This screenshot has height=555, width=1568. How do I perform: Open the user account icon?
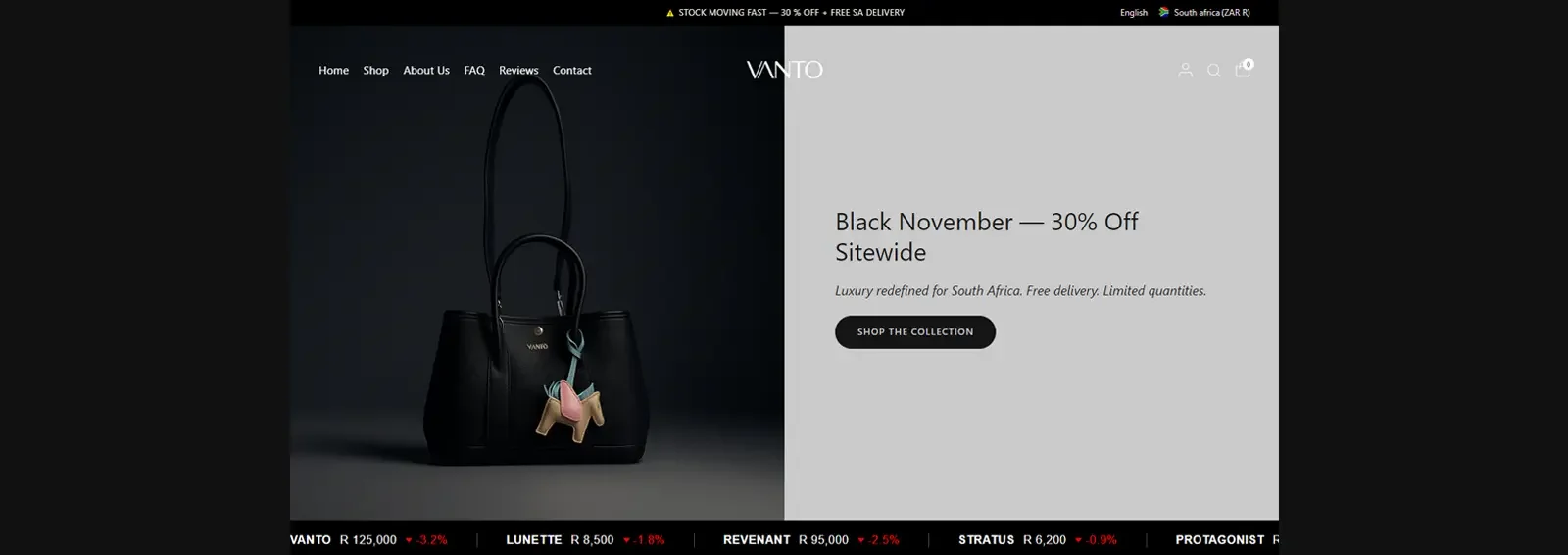pyautogui.click(x=1185, y=70)
